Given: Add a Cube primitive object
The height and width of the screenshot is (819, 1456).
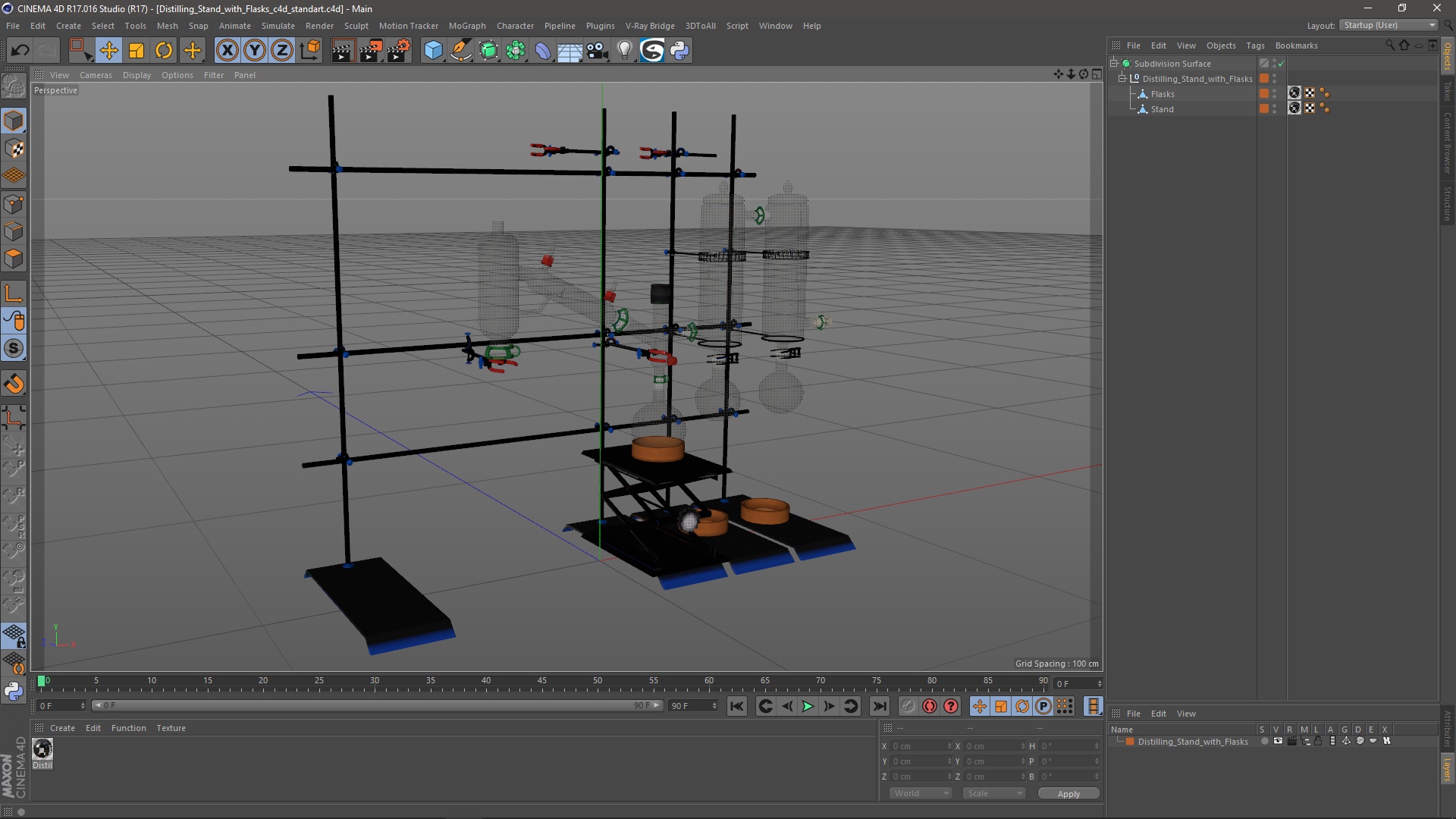Looking at the screenshot, I should (x=433, y=51).
